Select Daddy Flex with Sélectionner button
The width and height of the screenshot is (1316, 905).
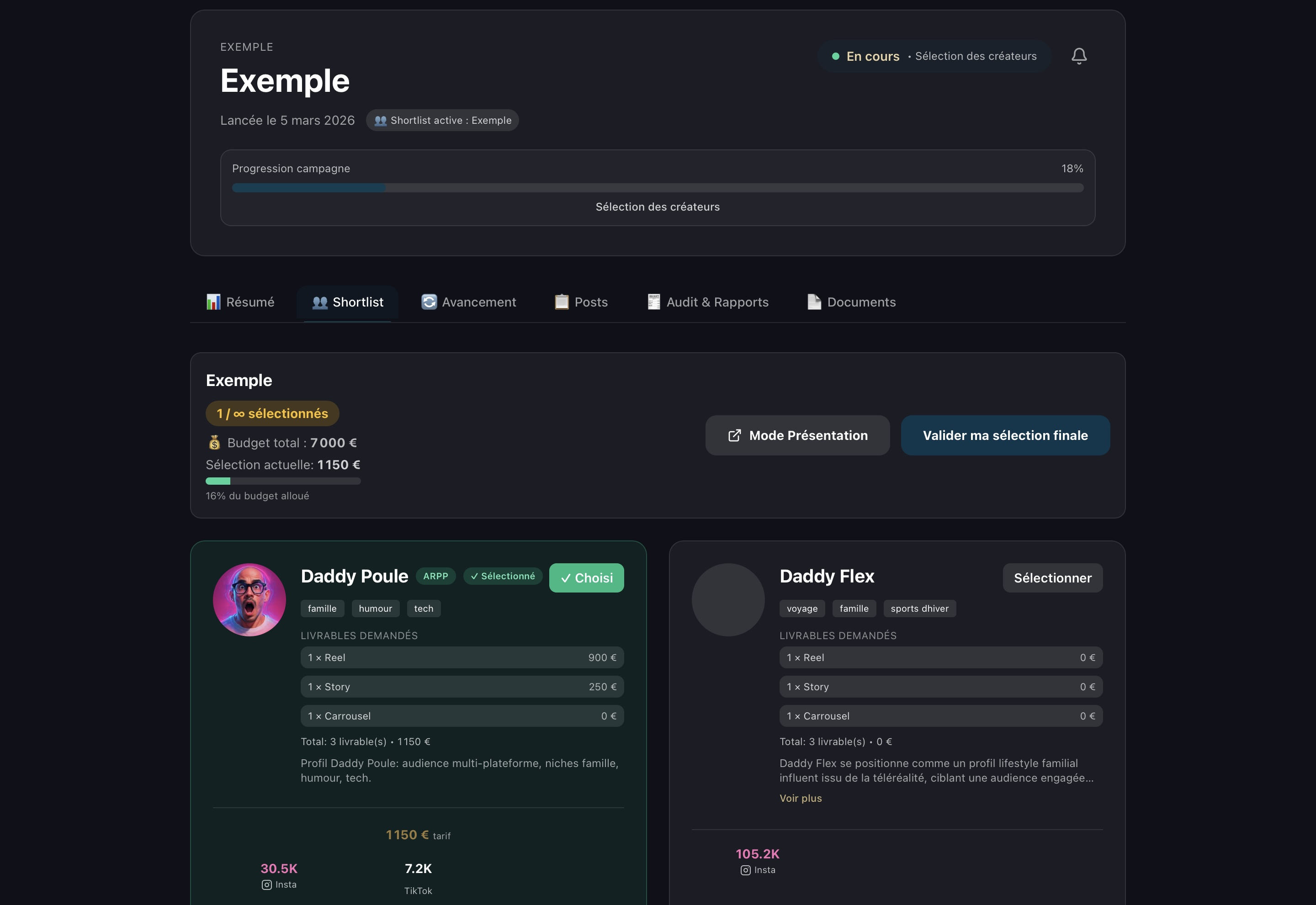coord(1052,578)
